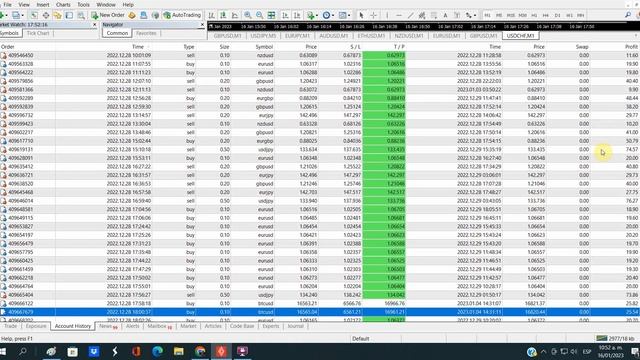
Task: Open the Favorites tab in Navigator
Action: coord(146,33)
